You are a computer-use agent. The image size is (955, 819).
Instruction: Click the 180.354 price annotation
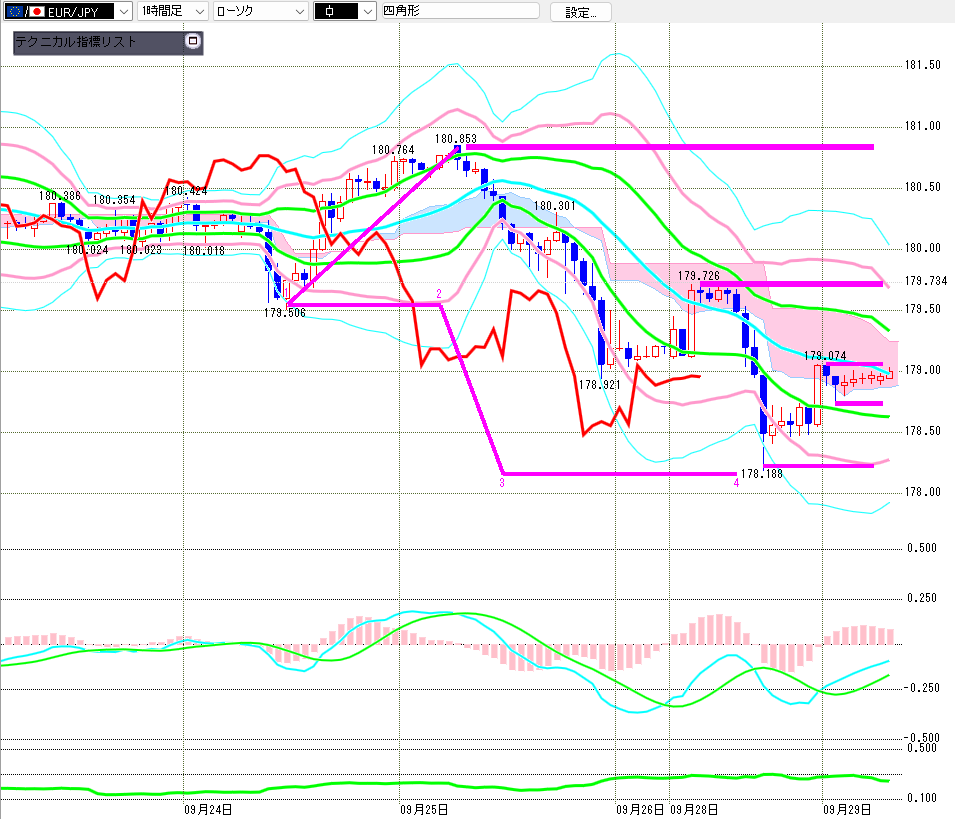(114, 200)
